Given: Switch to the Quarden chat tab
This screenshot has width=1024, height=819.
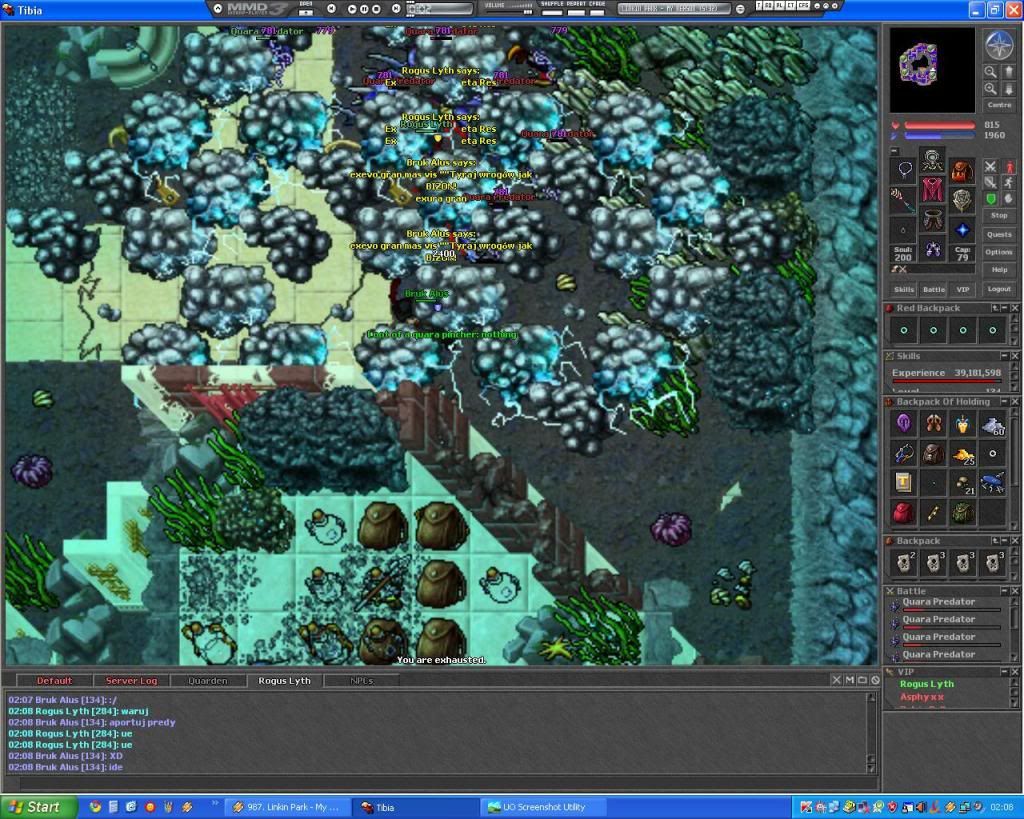Looking at the screenshot, I should 208,681.
